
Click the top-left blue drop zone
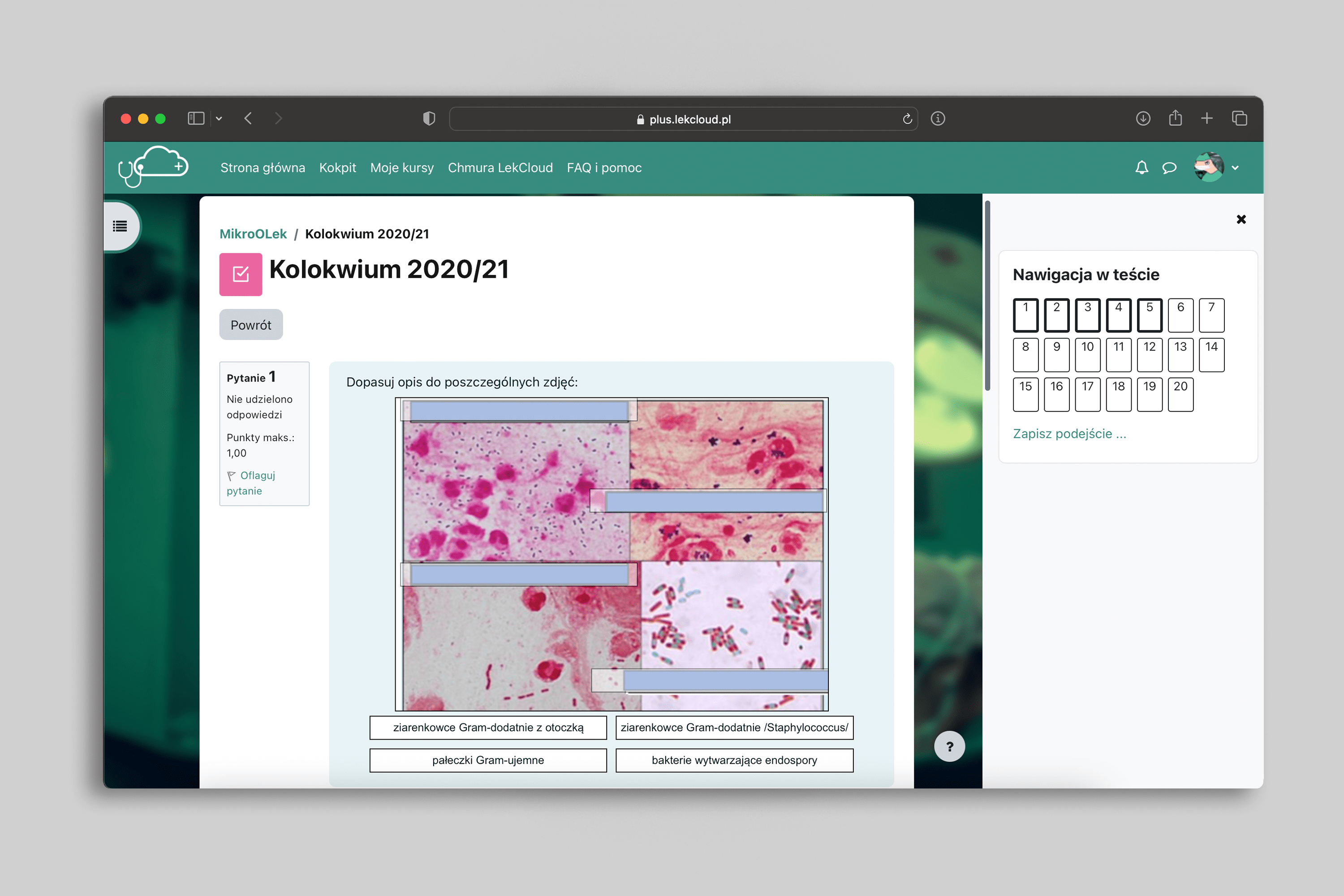[519, 411]
